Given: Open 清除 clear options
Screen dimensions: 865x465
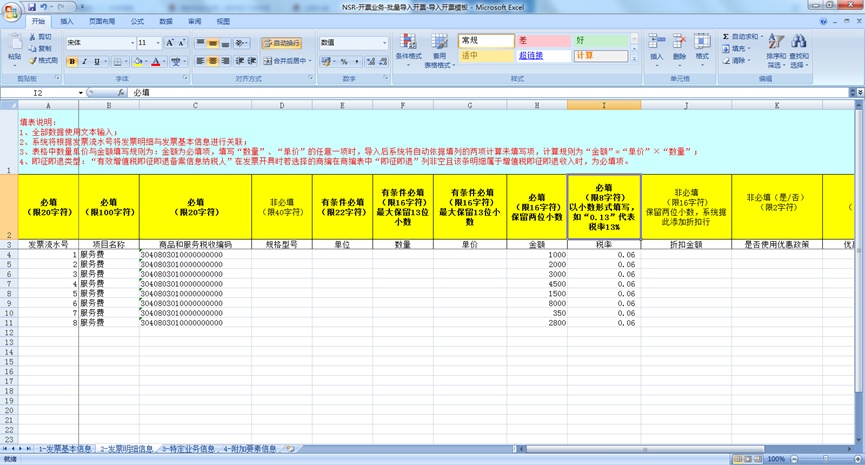Looking at the screenshot, I should click(x=736, y=61).
